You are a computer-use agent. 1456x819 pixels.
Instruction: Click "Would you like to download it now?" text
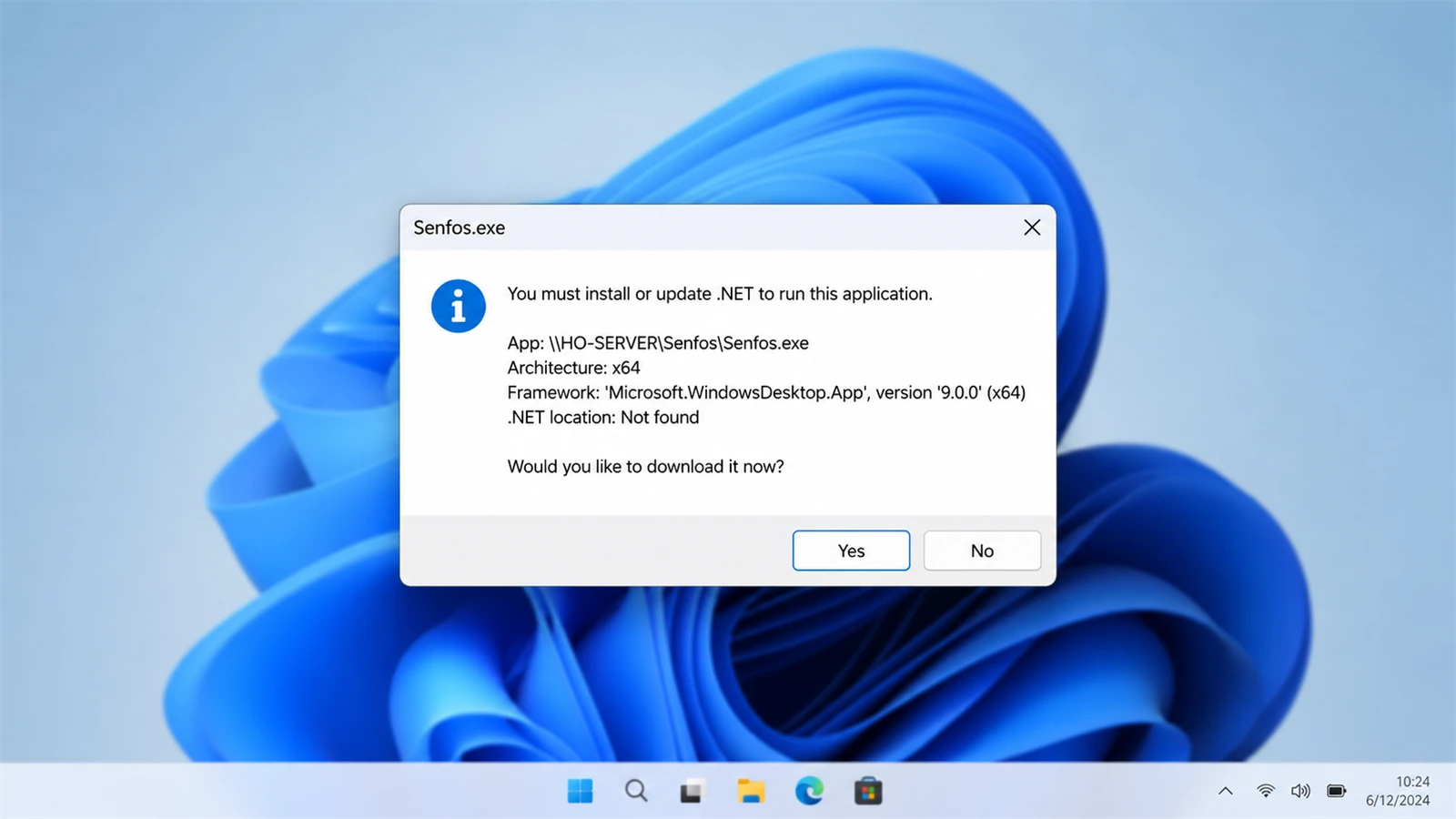645,467
